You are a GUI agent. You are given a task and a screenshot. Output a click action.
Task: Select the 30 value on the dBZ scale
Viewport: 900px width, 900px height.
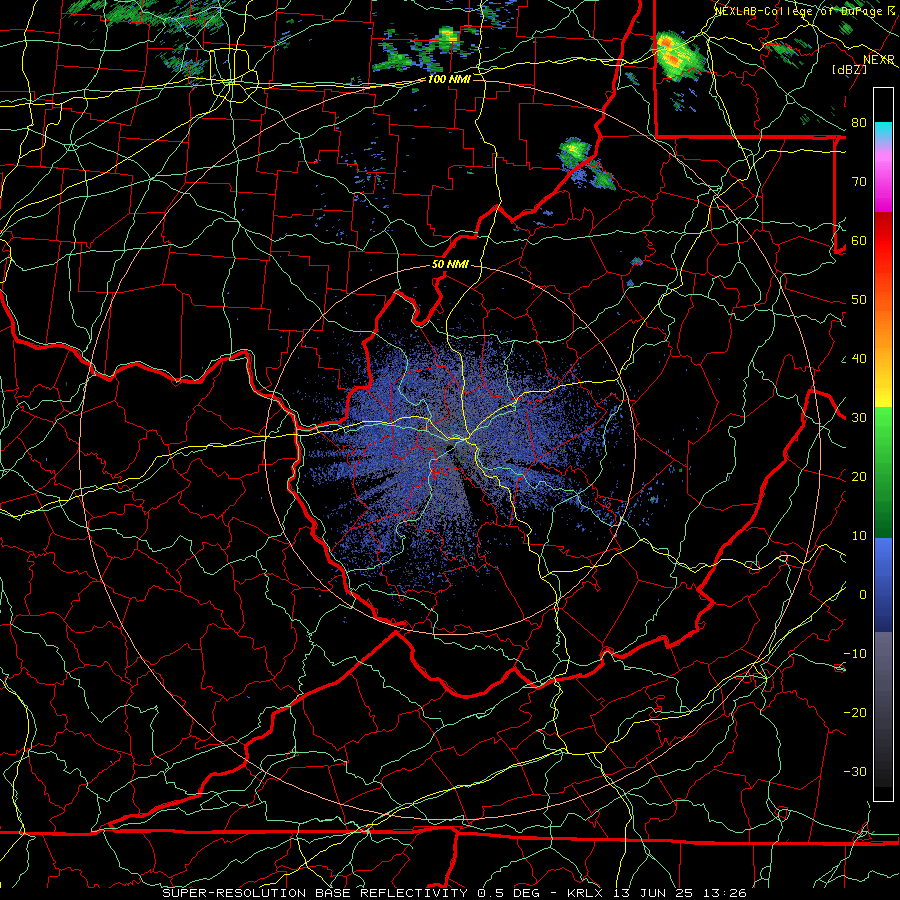859,418
